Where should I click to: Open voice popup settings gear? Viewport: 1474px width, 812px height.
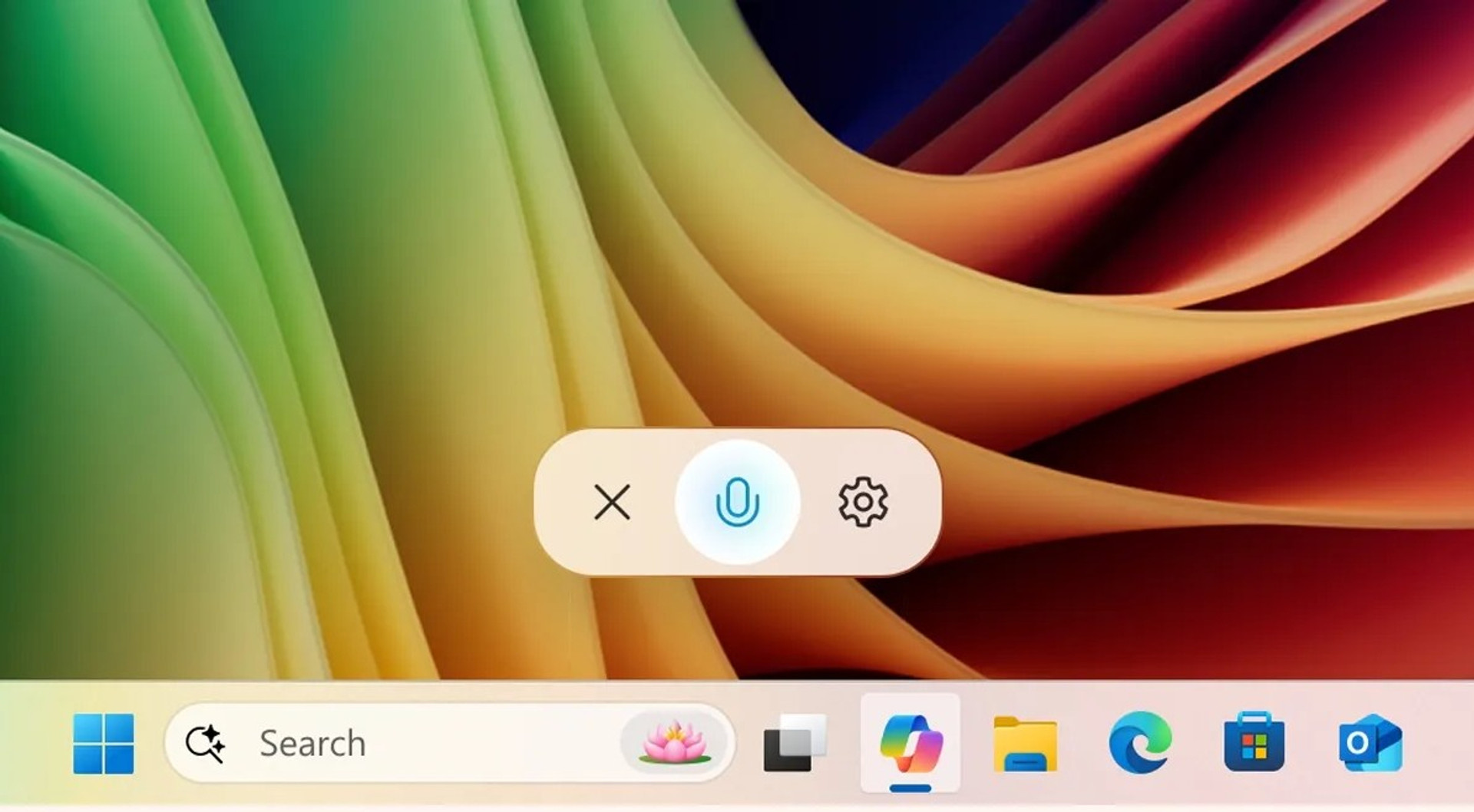click(863, 502)
